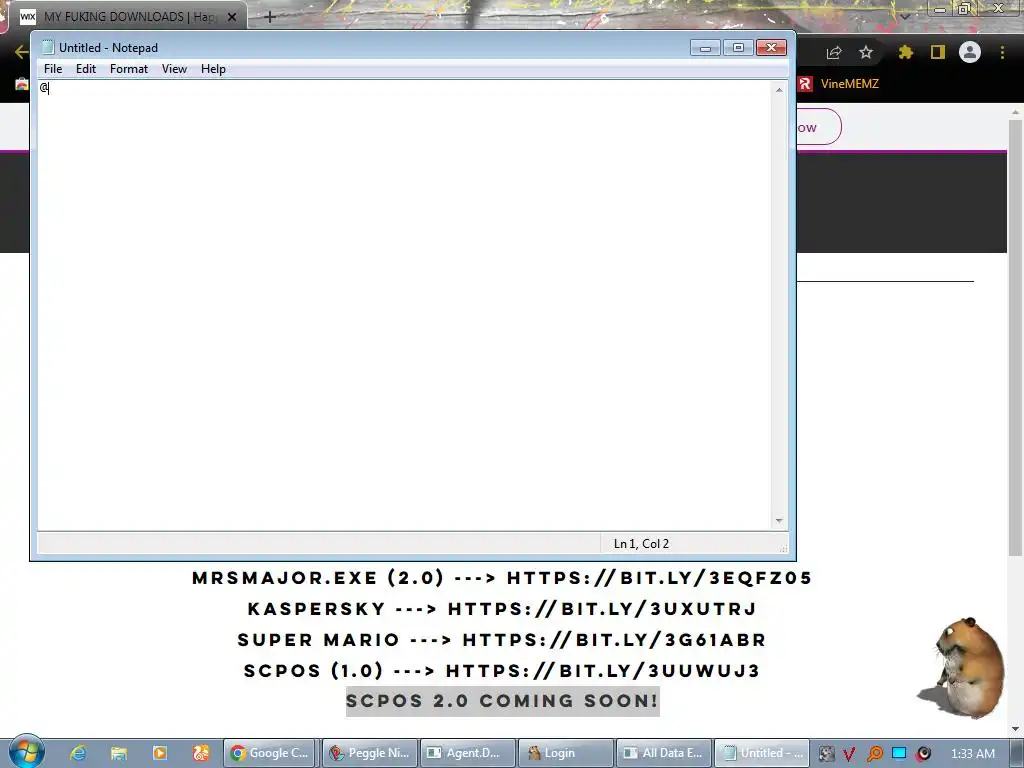
Task: Switch to Untitled Notepad taskbar button
Action: tap(762, 753)
